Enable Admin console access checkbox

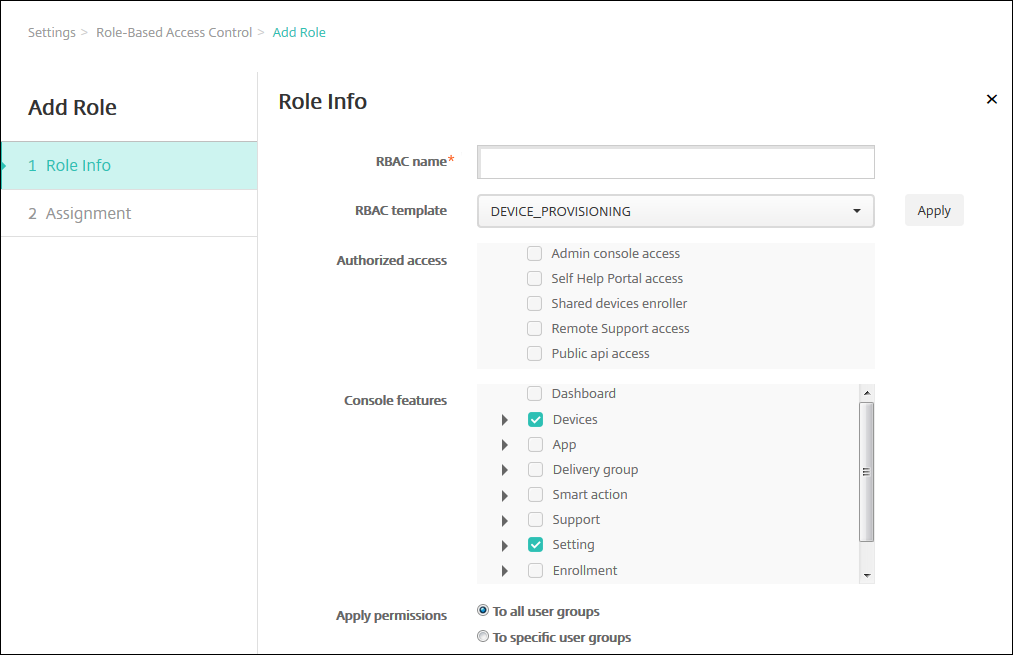tap(535, 254)
